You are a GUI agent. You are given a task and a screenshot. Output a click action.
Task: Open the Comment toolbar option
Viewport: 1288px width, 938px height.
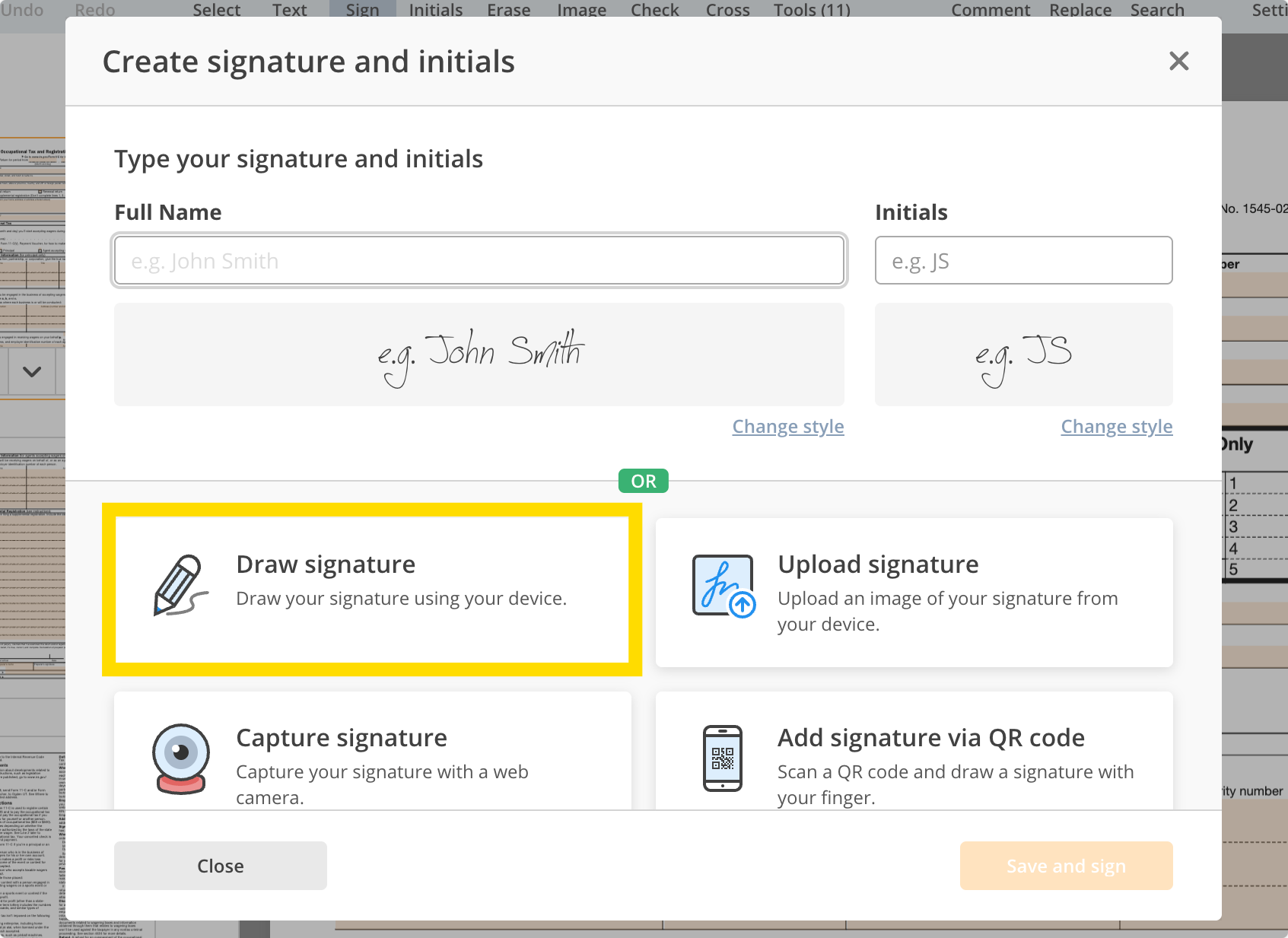[x=991, y=10]
